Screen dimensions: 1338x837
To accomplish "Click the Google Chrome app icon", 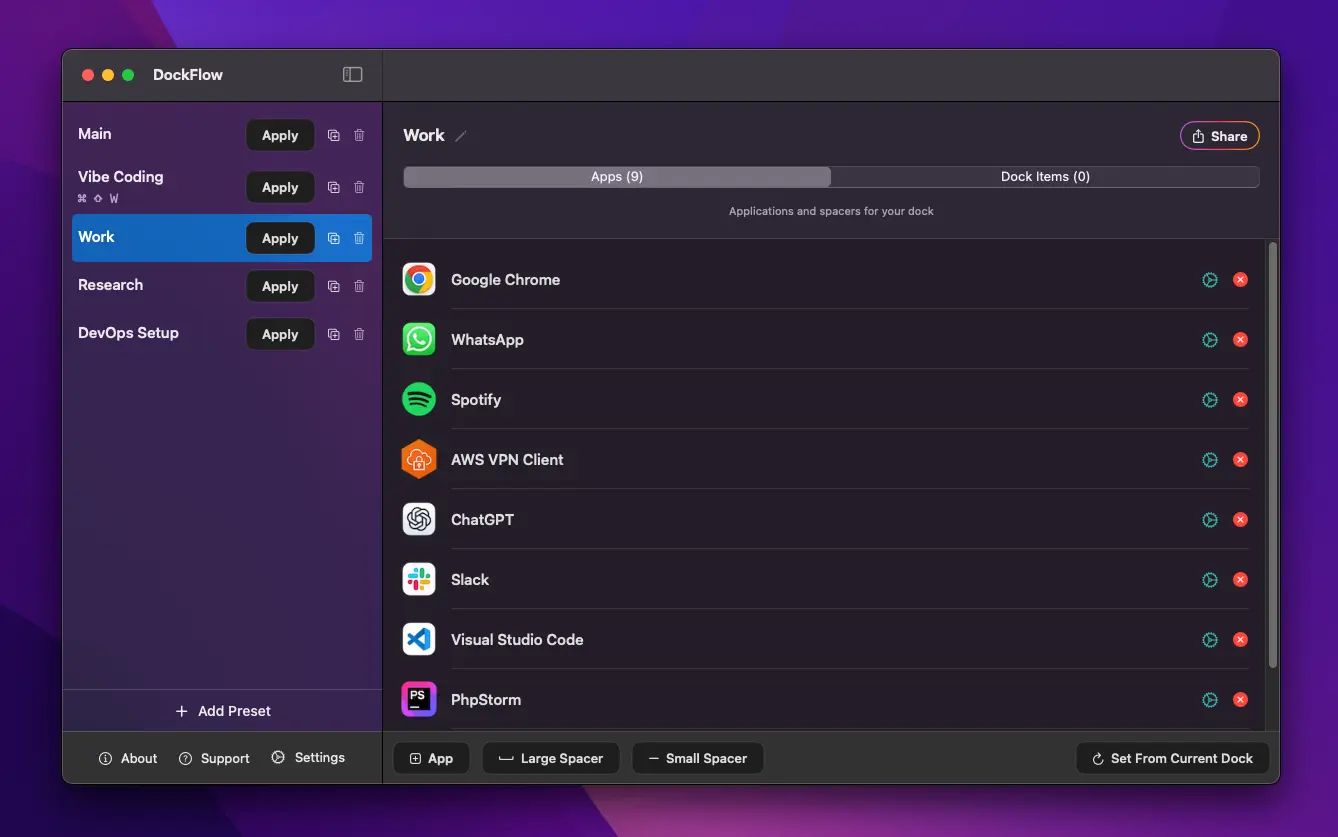I will coord(419,279).
